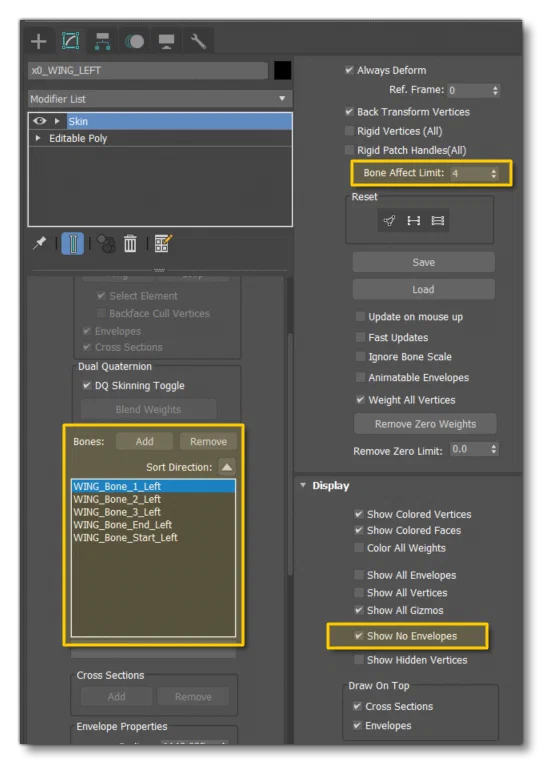
Task: Toggle Always Deform checkbox
Action: [x=349, y=70]
